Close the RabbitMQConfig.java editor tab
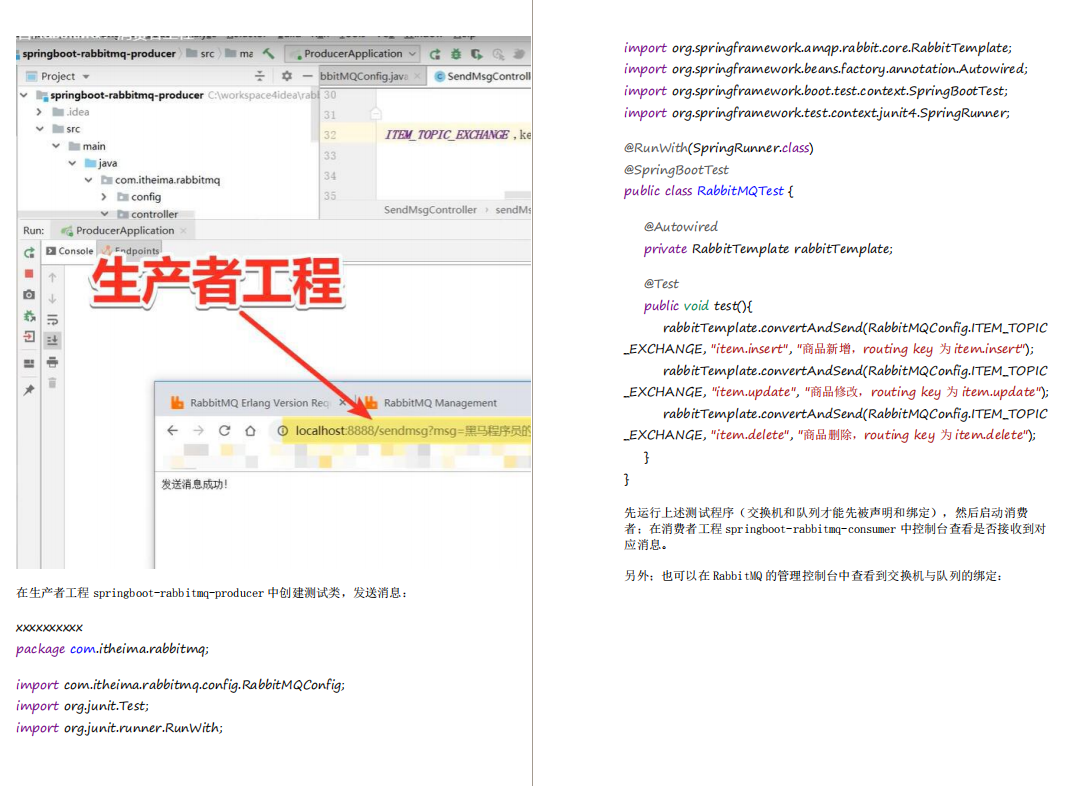This screenshot has height=786, width=1084. (417, 76)
